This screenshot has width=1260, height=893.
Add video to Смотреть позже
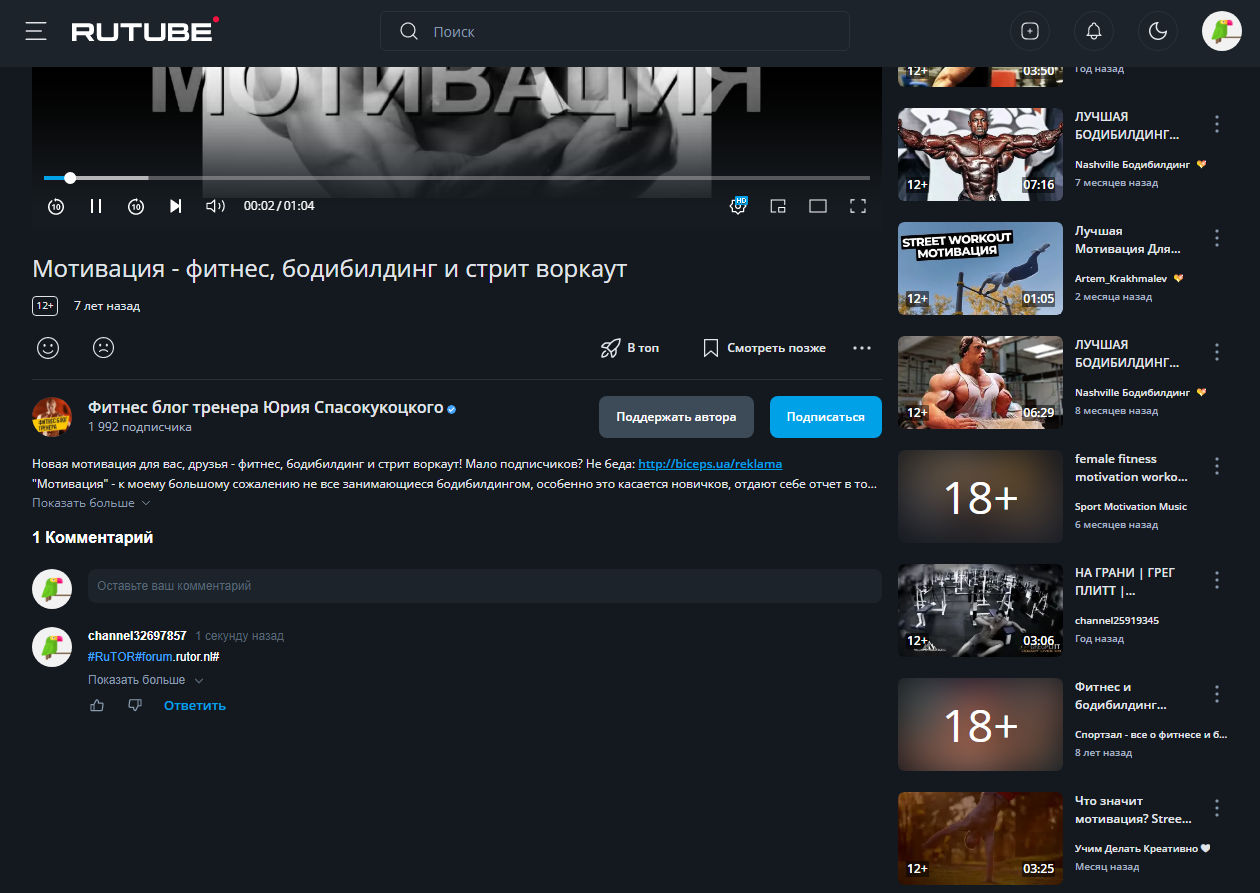tap(765, 348)
